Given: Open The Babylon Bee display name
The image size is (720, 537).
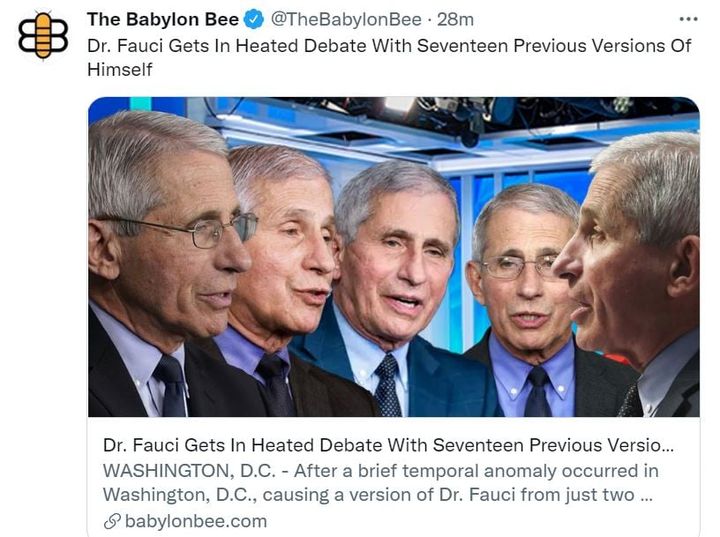Looking at the screenshot, I should [x=163, y=19].
